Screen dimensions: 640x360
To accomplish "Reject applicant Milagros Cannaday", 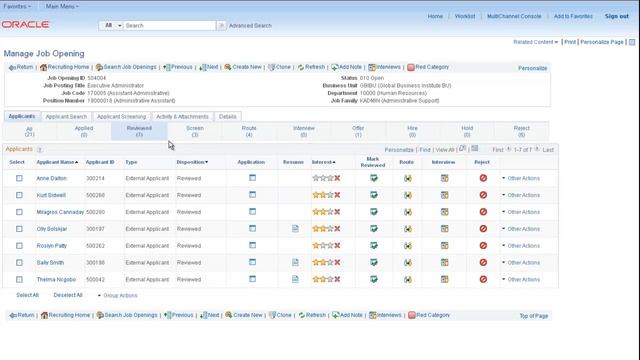I will [483, 212].
